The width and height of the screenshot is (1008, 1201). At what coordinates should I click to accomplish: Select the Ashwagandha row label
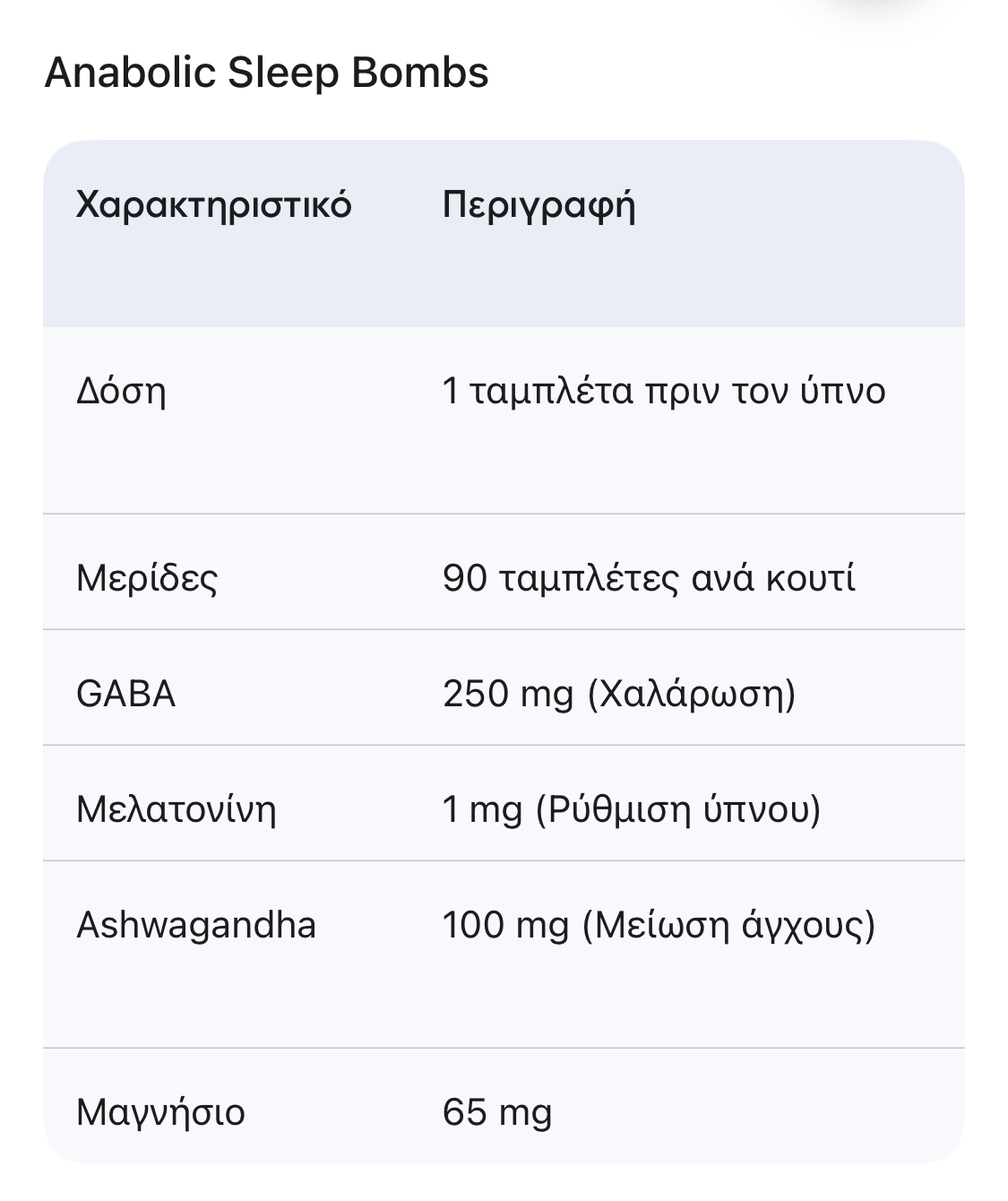tap(196, 925)
